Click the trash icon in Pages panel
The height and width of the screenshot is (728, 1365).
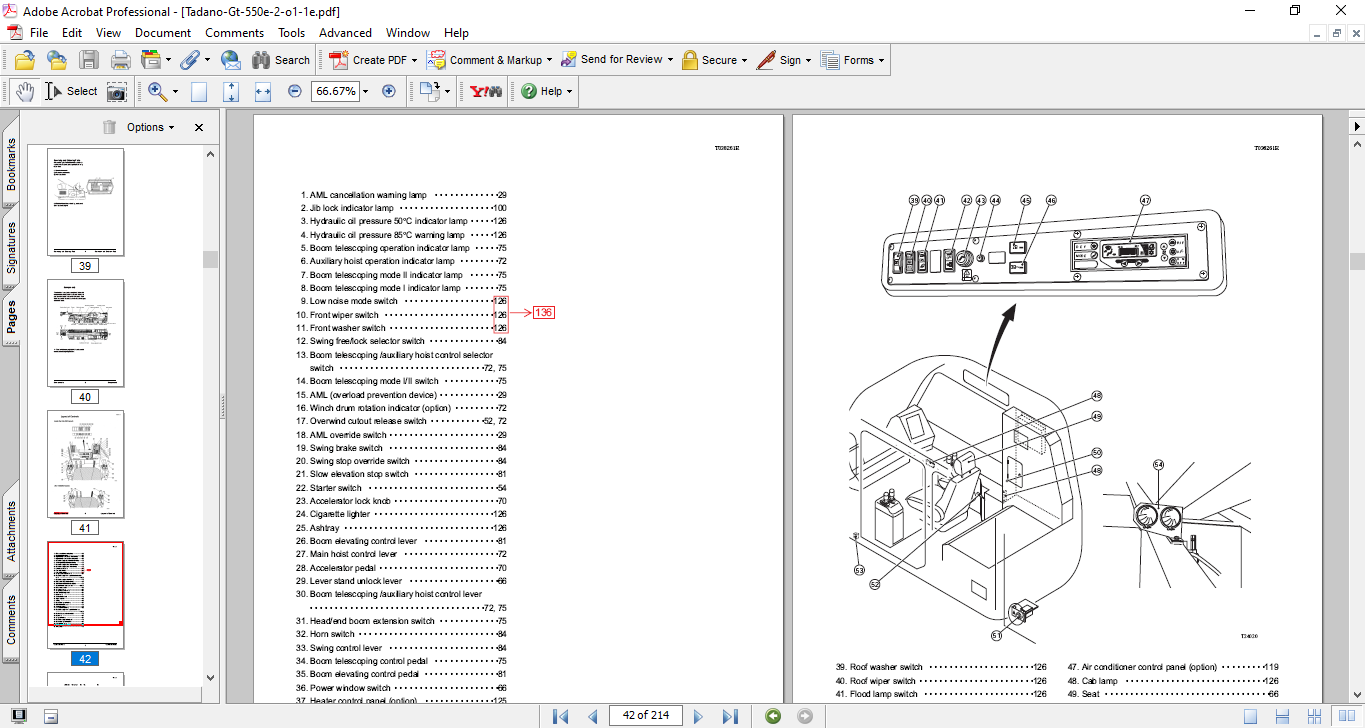109,127
